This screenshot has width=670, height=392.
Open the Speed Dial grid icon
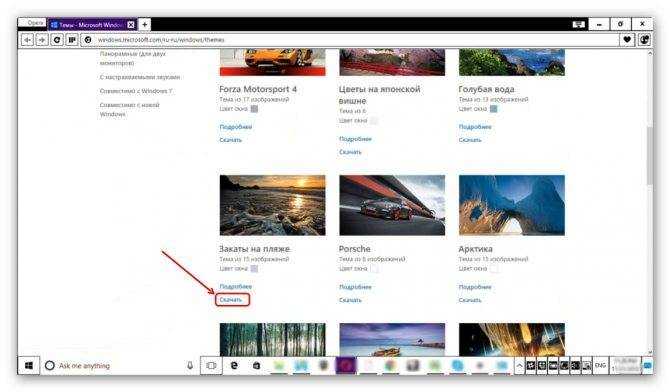pyautogui.click(x=72, y=40)
